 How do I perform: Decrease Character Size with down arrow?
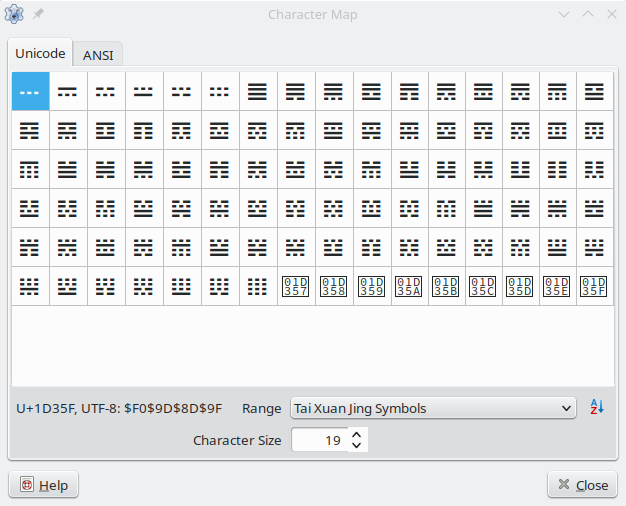[x=357, y=445]
